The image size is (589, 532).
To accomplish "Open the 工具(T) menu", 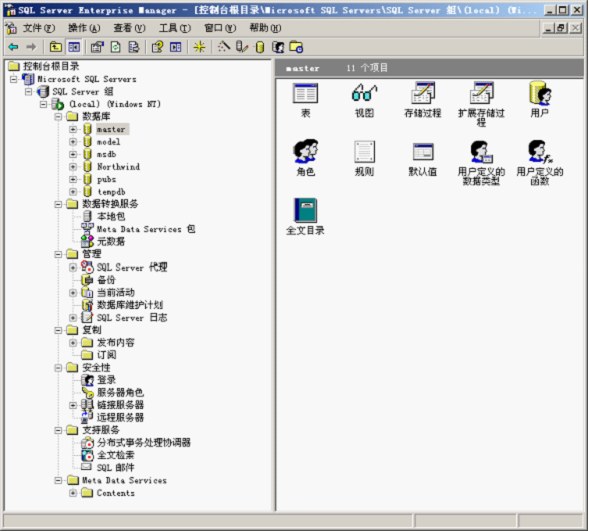I will tap(175, 28).
